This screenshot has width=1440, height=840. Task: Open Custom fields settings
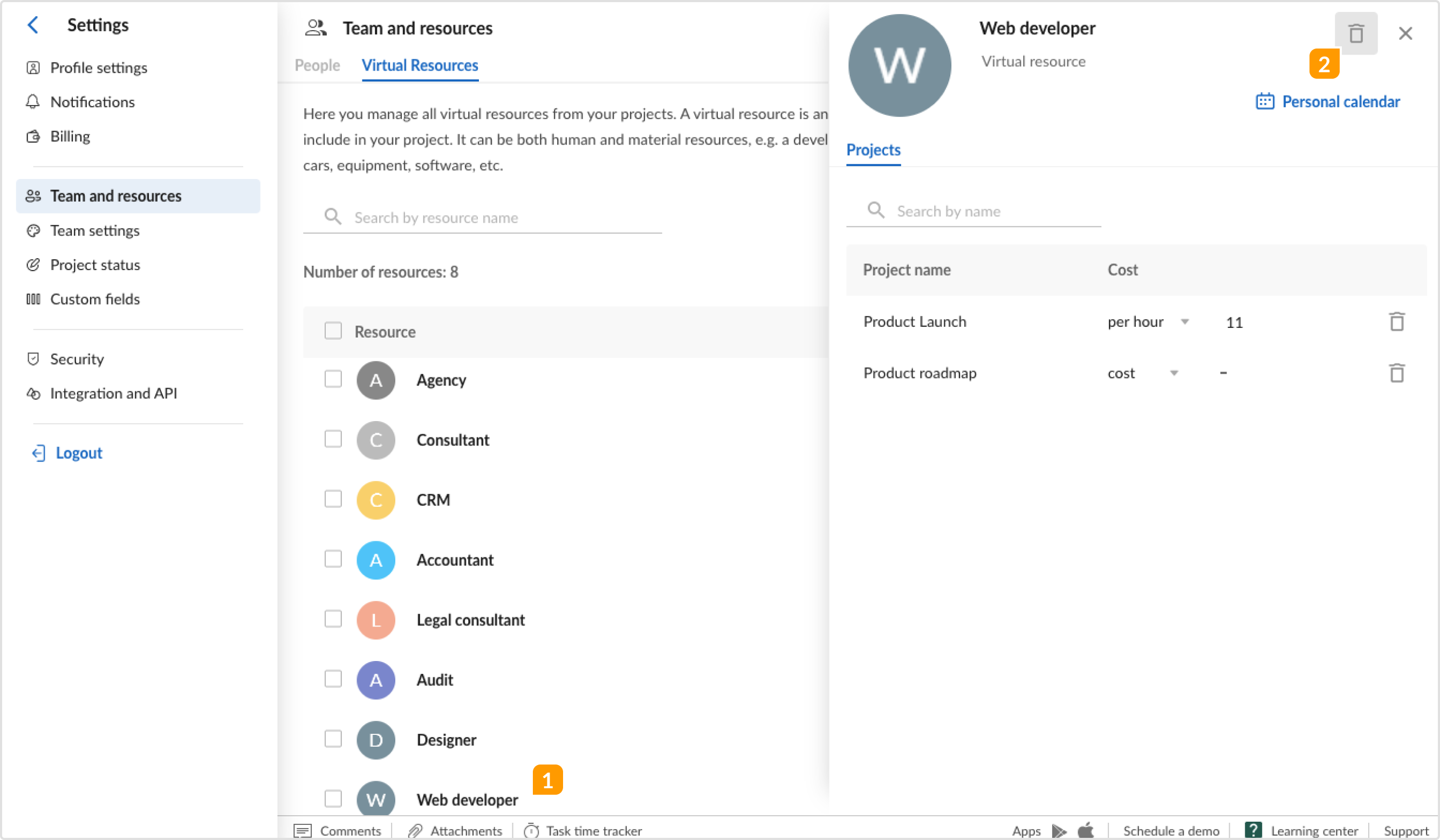point(83,299)
